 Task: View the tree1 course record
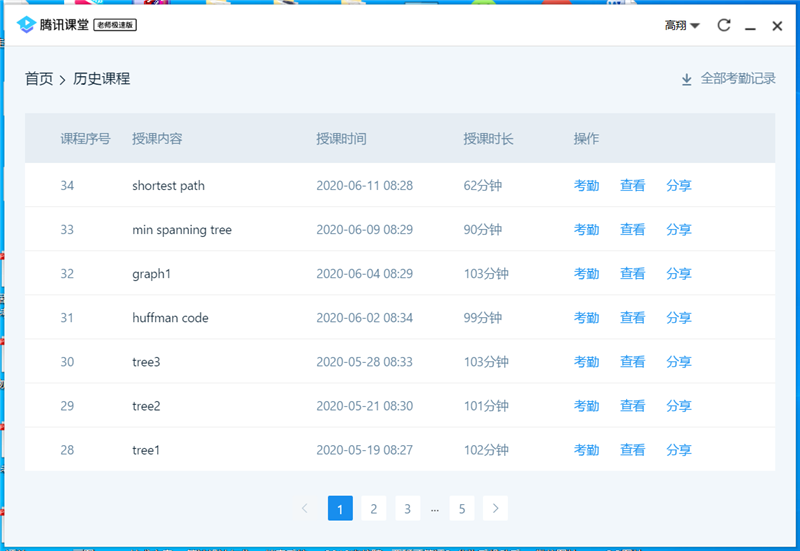coord(632,450)
